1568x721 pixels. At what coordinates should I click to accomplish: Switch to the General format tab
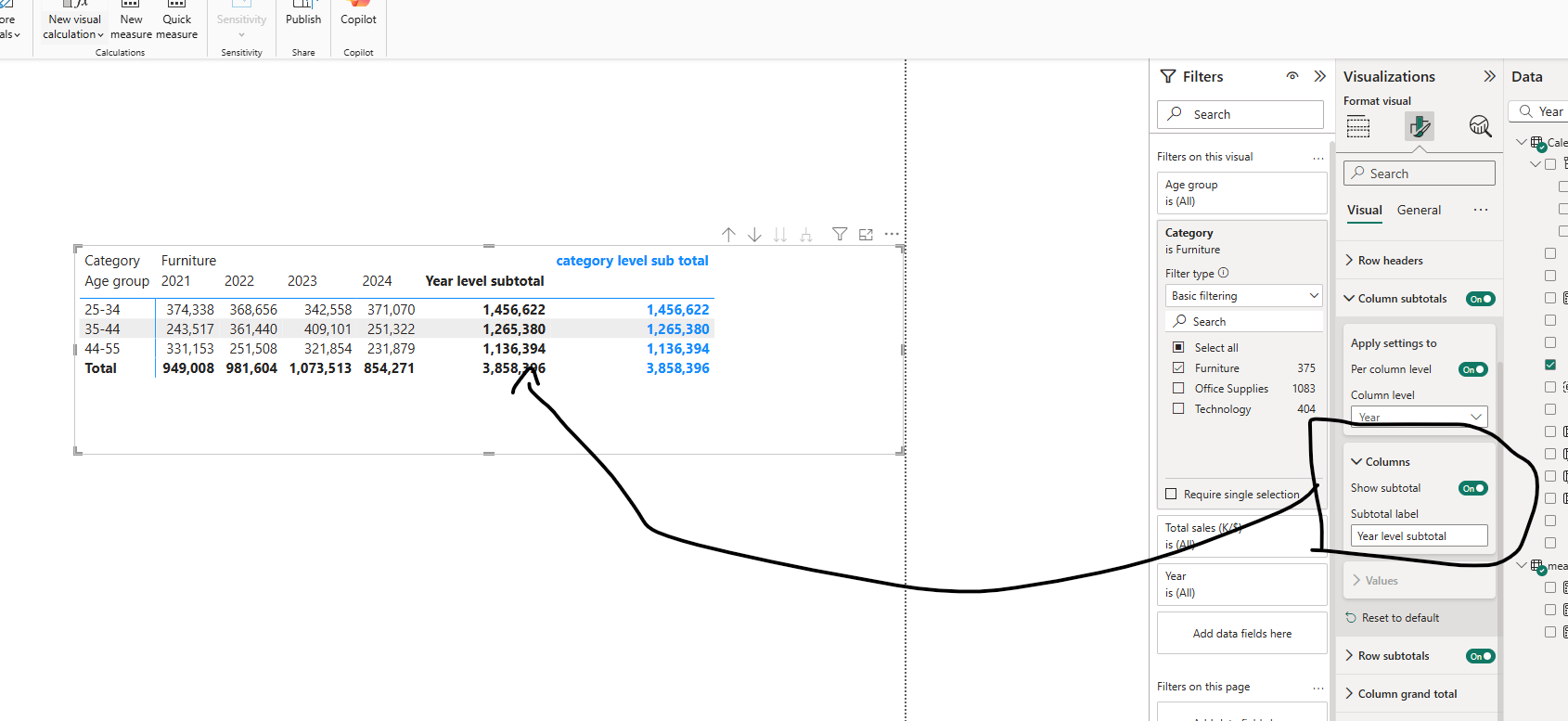click(1419, 211)
